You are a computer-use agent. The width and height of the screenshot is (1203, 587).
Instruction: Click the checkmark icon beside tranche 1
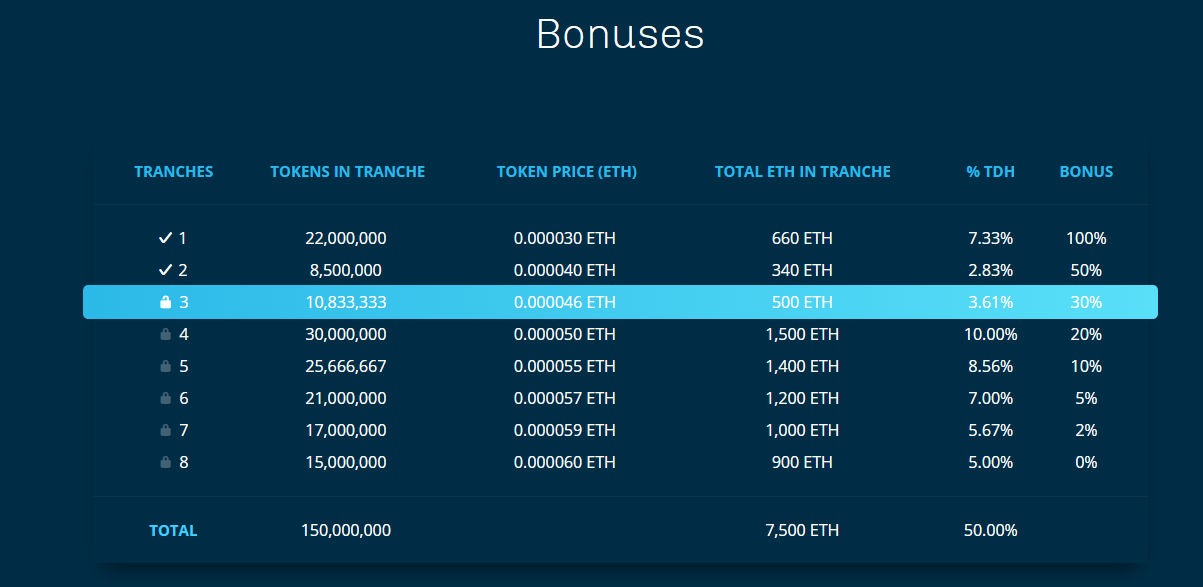[166, 238]
